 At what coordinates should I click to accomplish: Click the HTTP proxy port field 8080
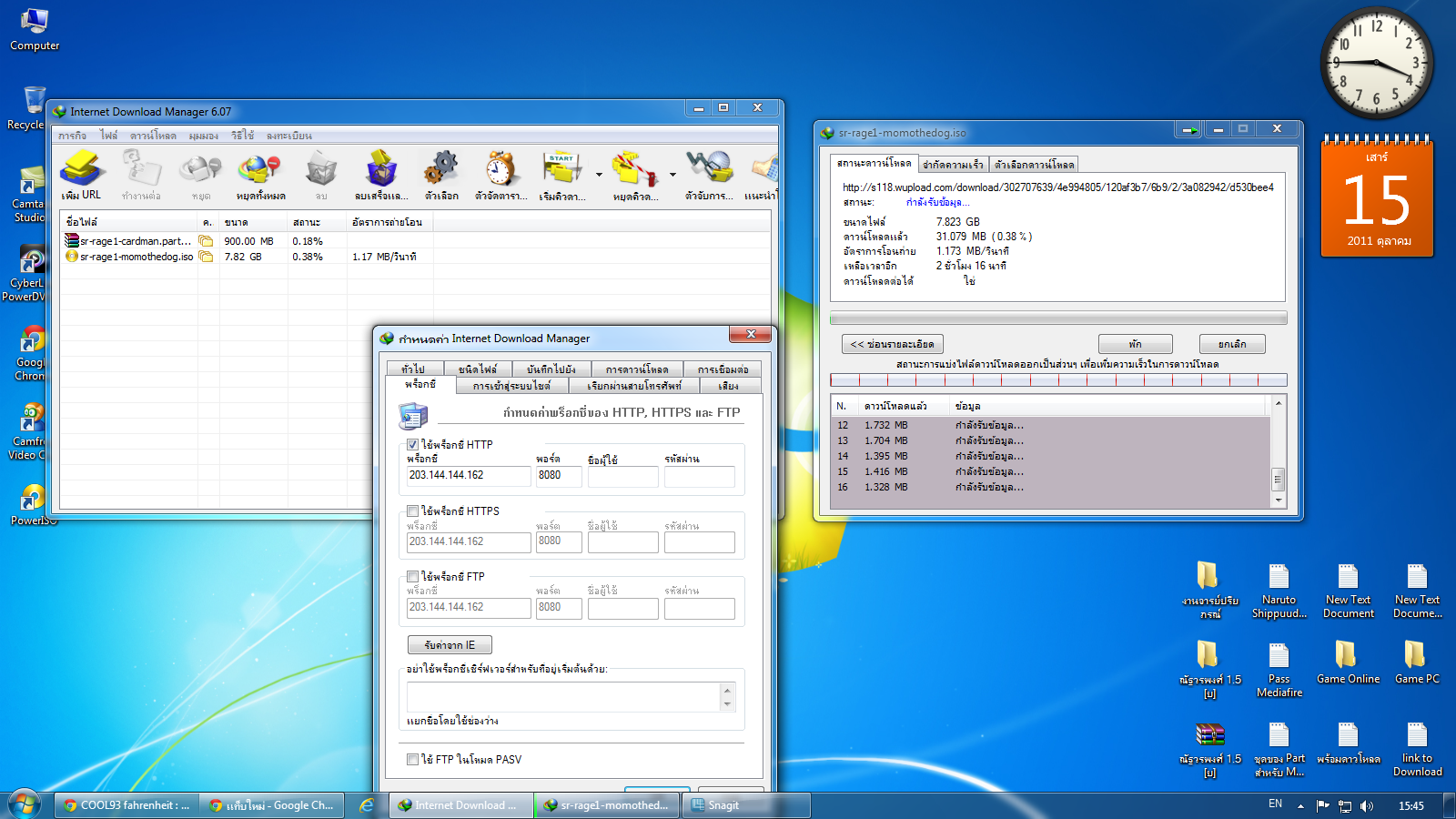pyautogui.click(x=559, y=476)
